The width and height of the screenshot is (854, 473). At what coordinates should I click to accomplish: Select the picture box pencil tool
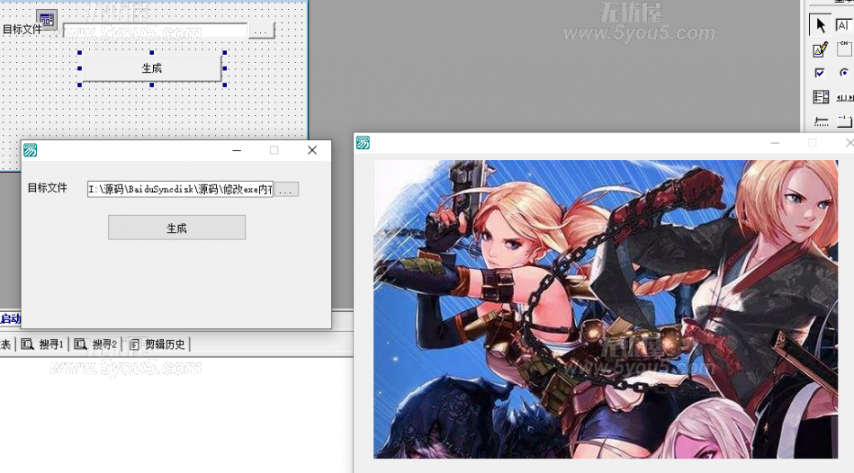[x=820, y=50]
